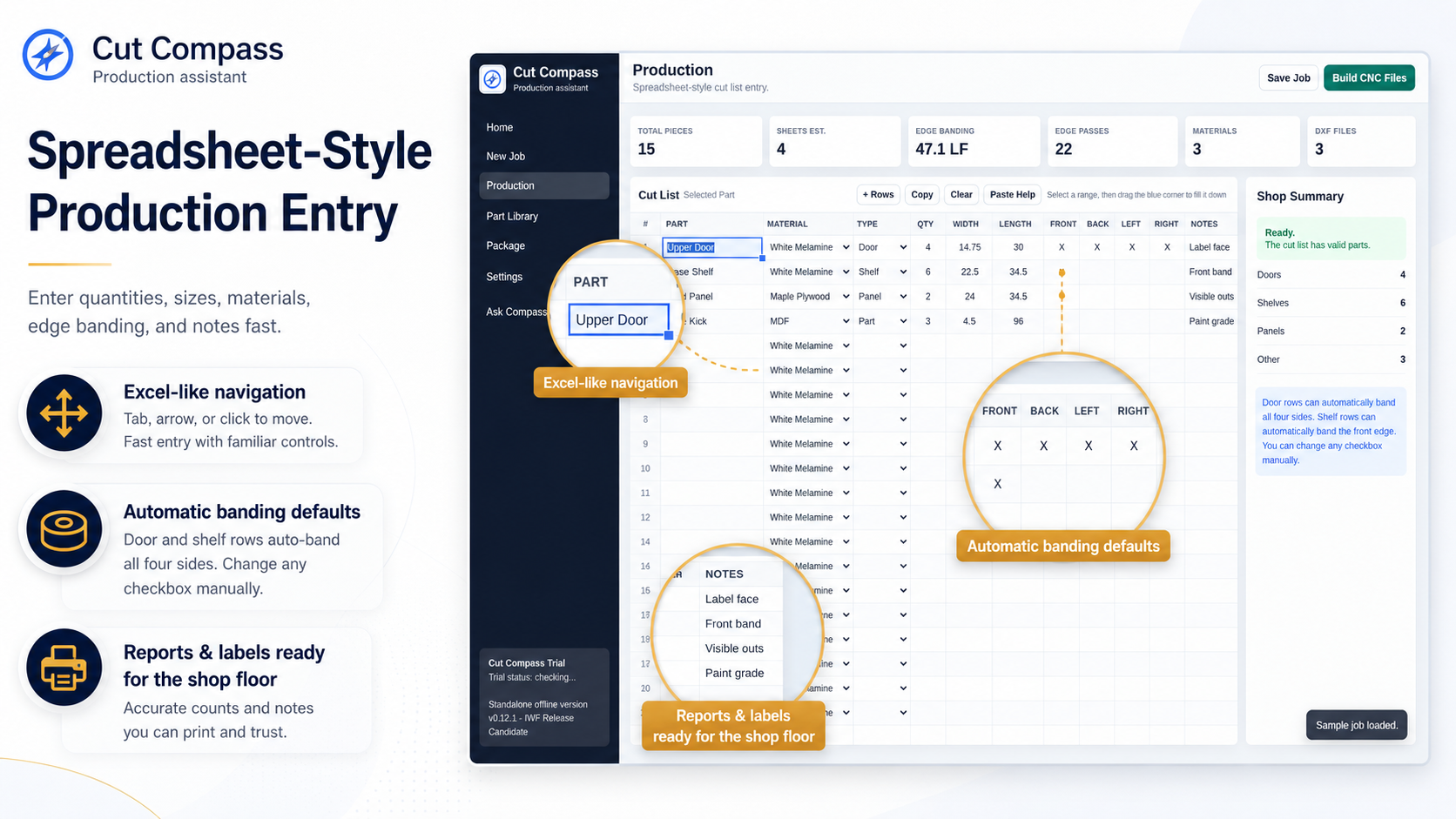Screen dimensions: 1456x819
Task: Toggle Front banding on the Upper Door row
Action: 1062,247
